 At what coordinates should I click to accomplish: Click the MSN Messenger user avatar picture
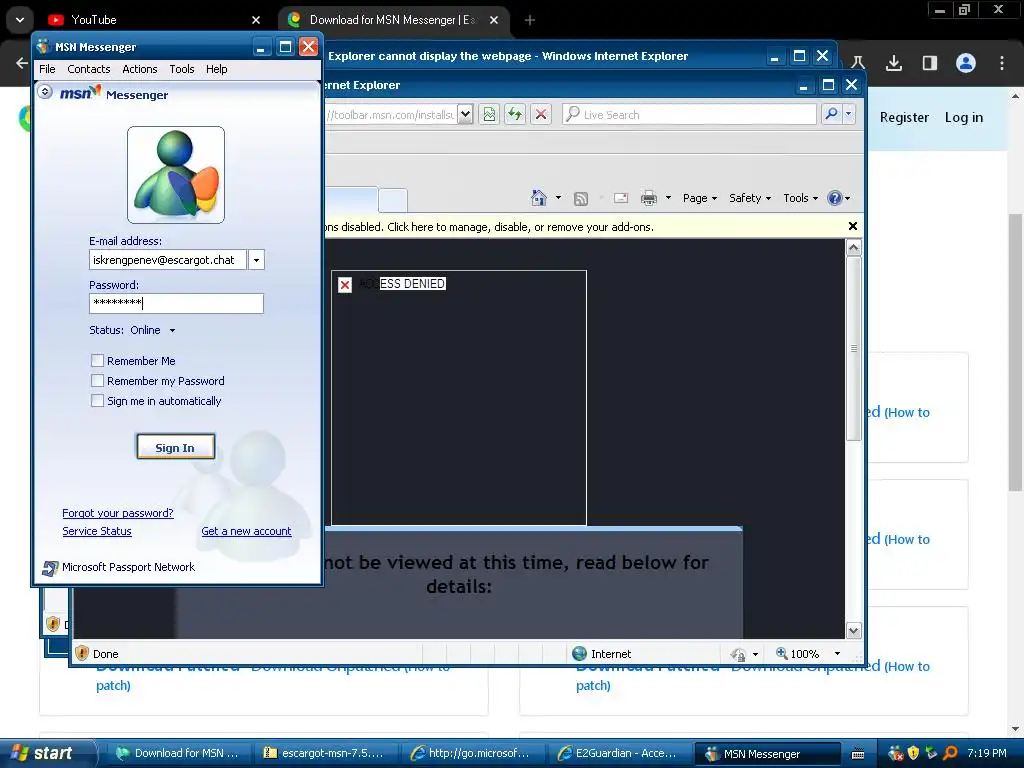(x=176, y=175)
